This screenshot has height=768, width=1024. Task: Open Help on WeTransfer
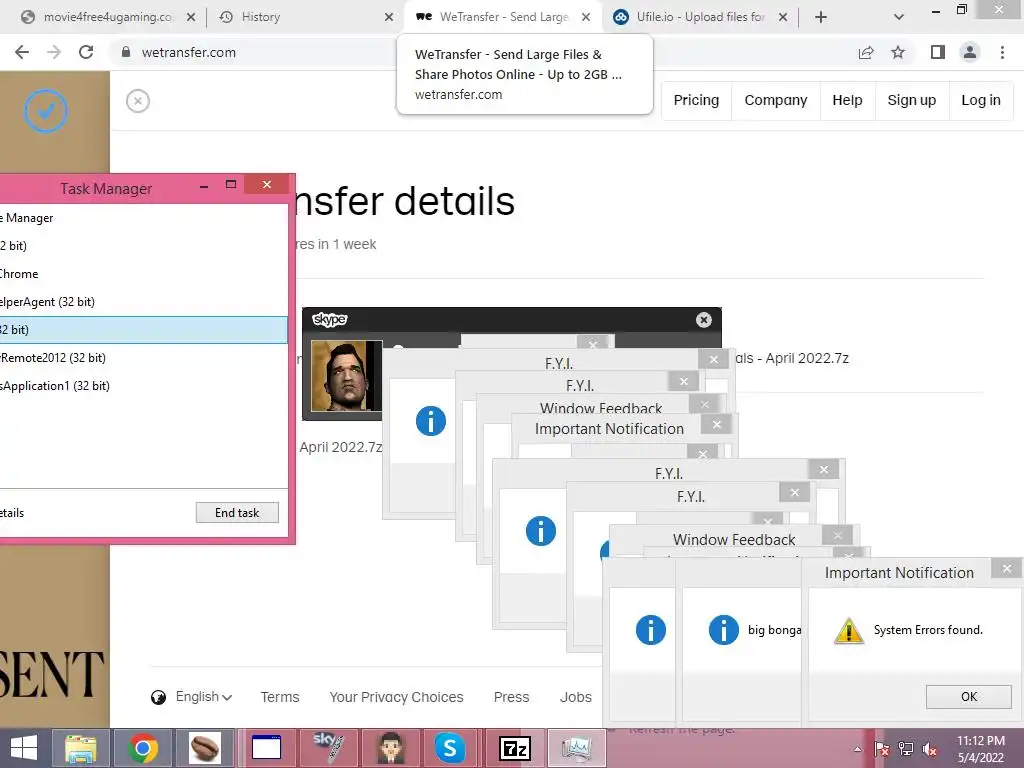click(x=847, y=101)
